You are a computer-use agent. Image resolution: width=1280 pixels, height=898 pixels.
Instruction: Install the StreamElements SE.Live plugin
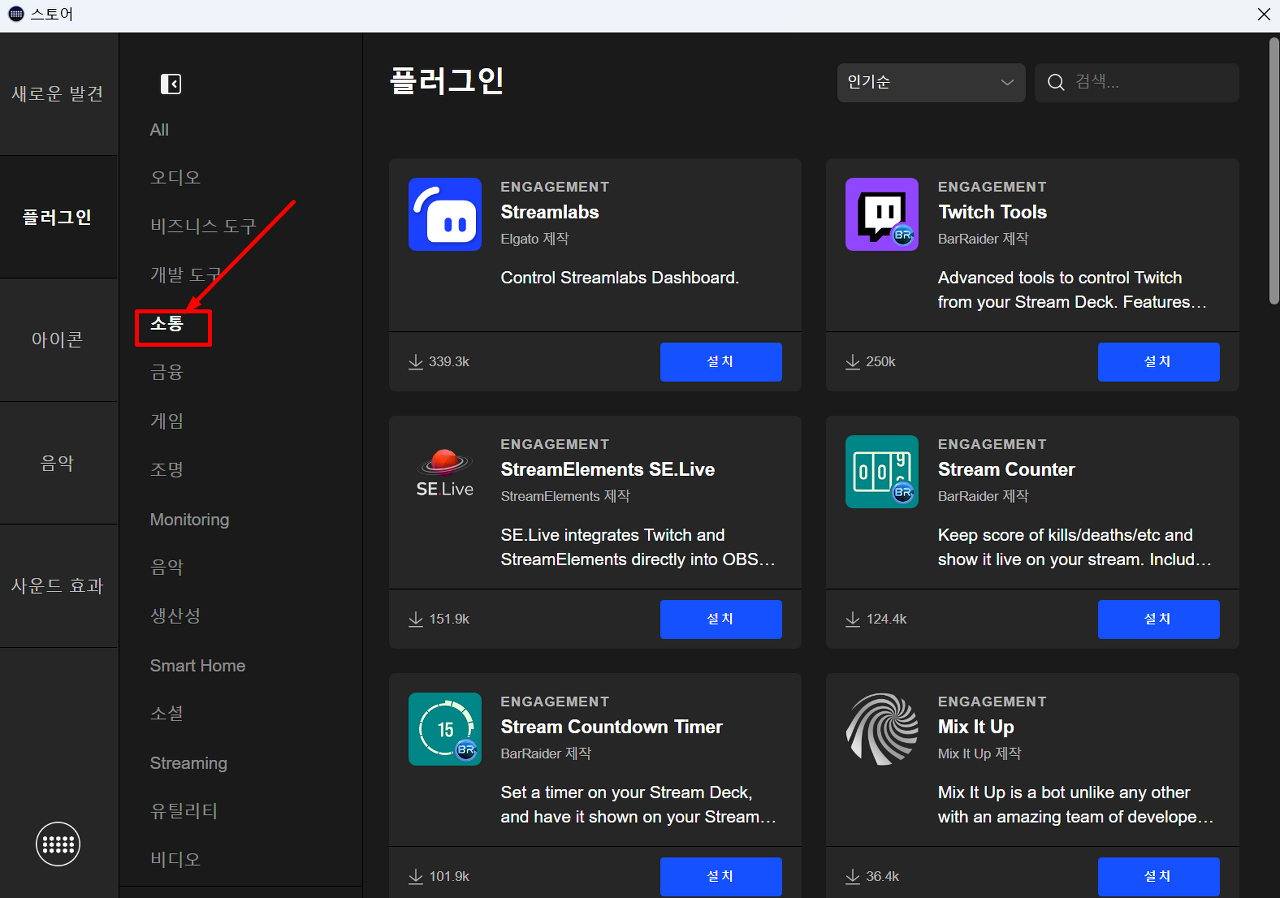pos(721,619)
